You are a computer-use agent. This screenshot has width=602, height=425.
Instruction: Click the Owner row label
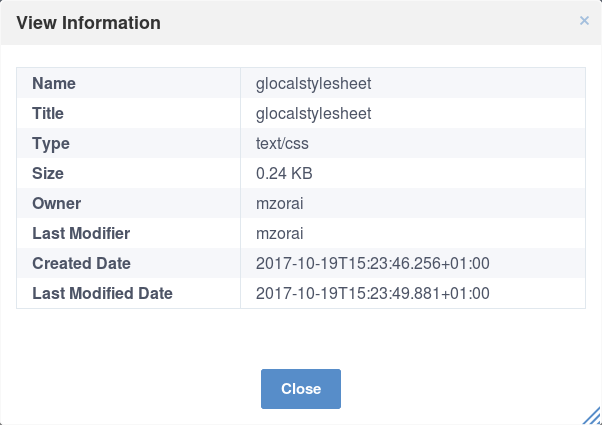pyautogui.click(x=56, y=203)
